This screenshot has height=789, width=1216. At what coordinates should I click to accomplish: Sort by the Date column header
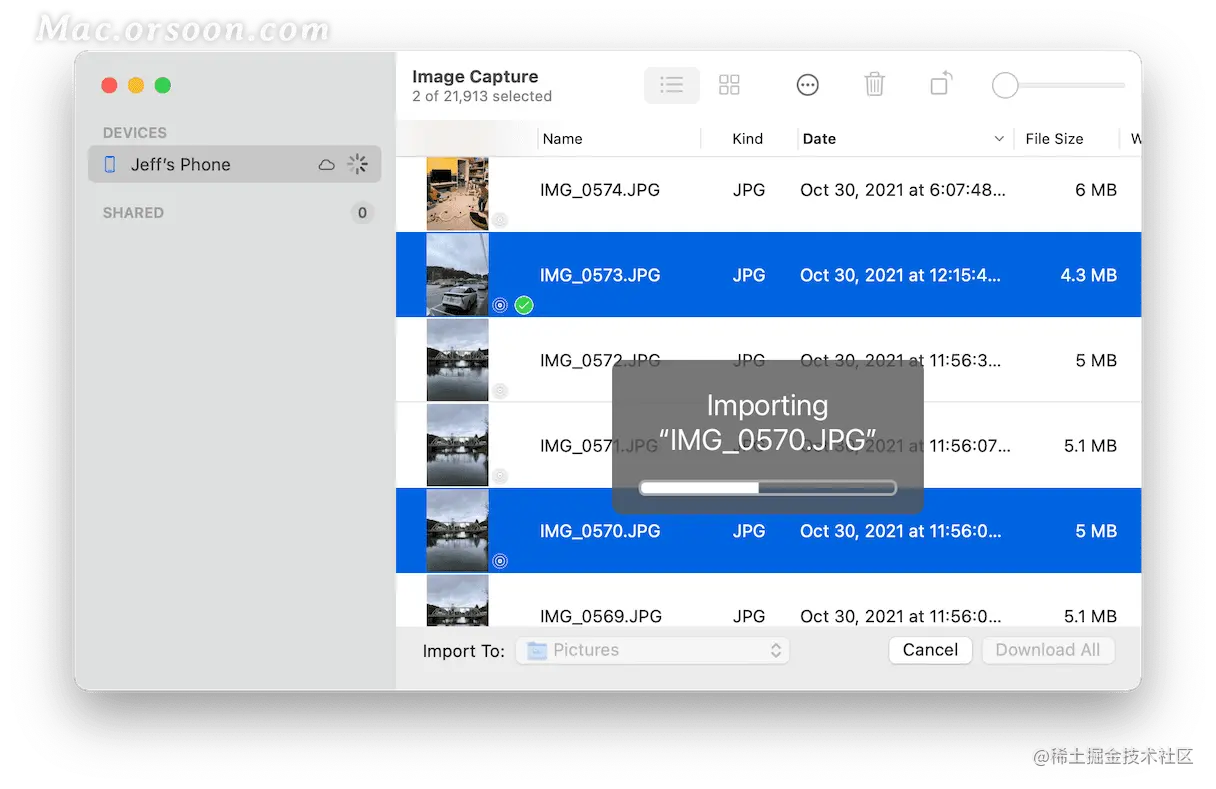pos(819,139)
